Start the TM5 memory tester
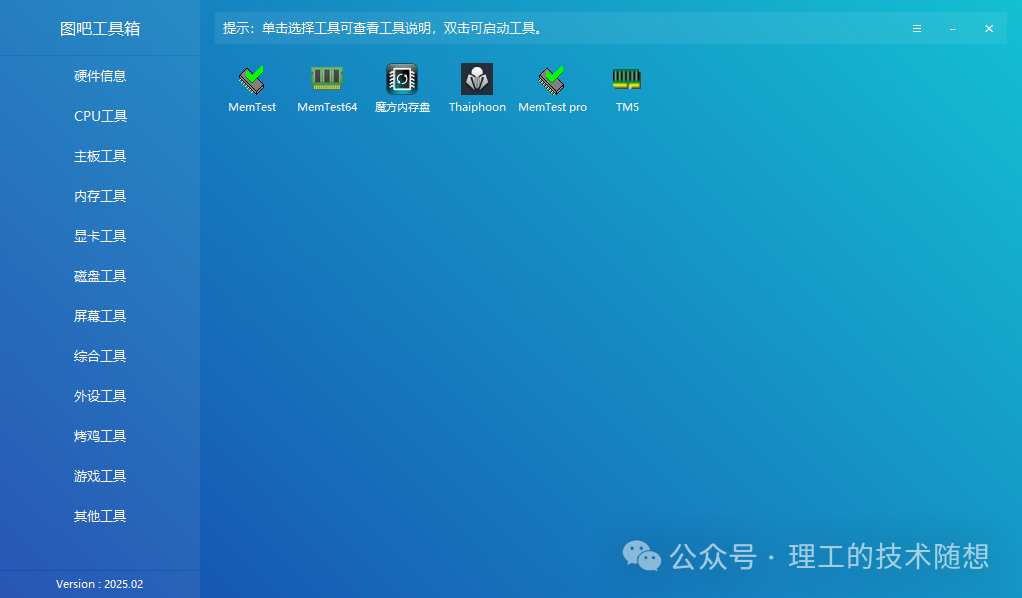 click(627, 87)
